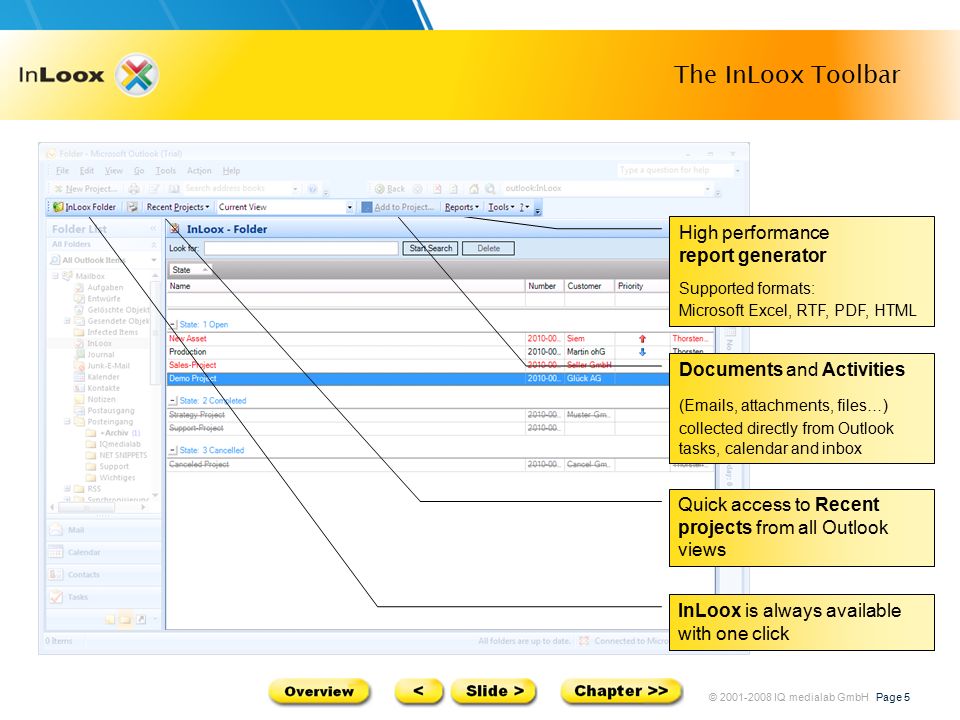
Task: Click the New Project toolbar button
Action: 84,189
